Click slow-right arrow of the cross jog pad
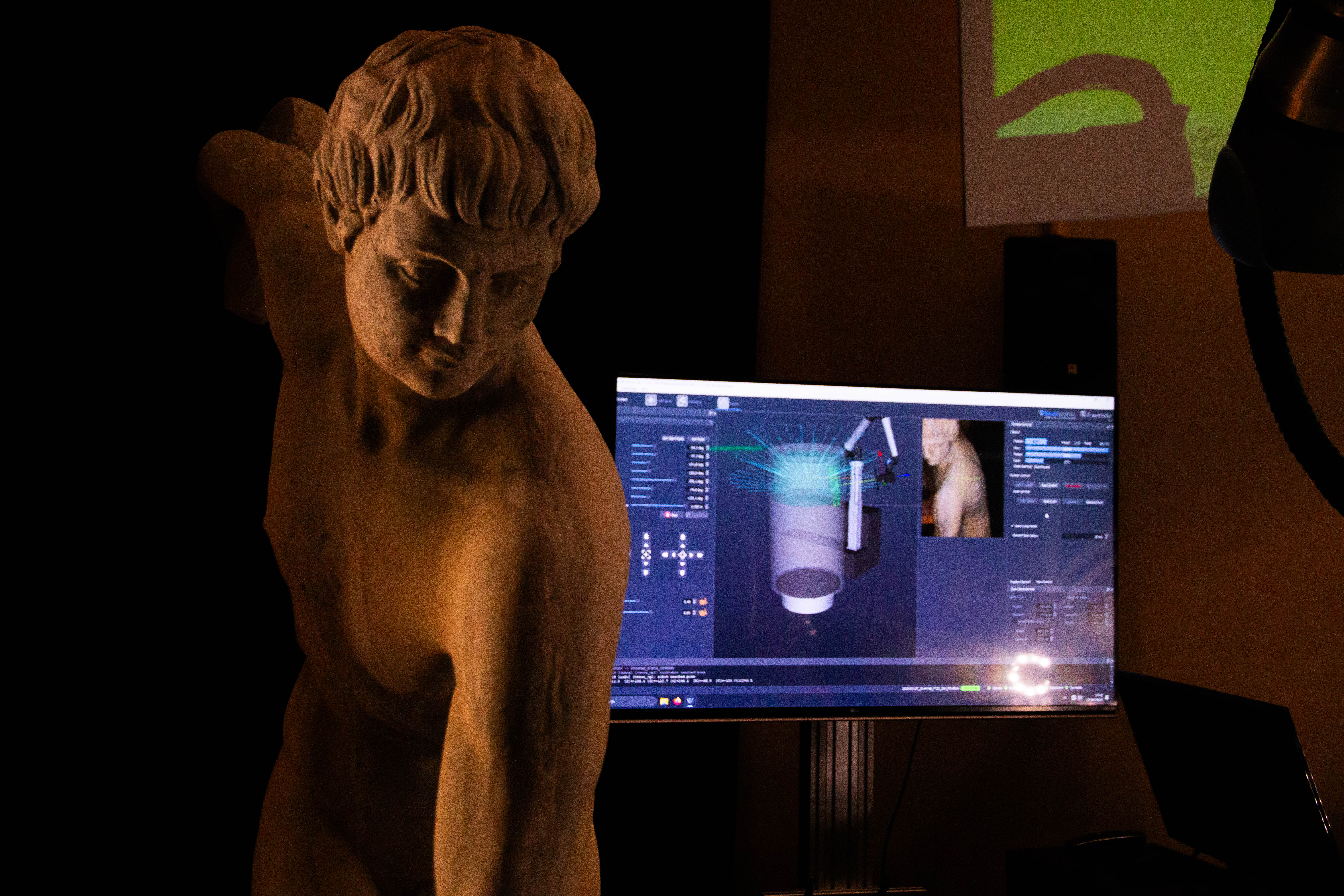1344x896 pixels. [x=691, y=555]
